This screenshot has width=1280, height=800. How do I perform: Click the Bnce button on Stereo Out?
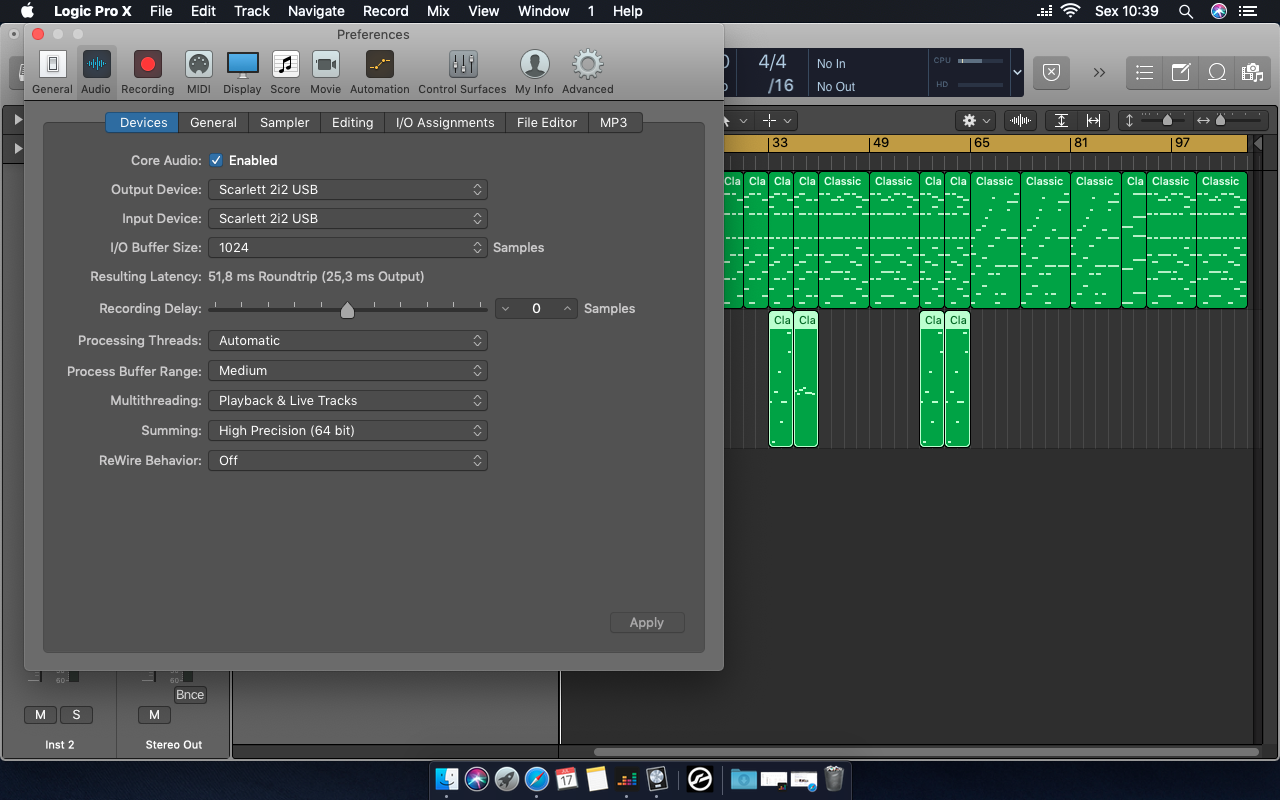coord(189,694)
